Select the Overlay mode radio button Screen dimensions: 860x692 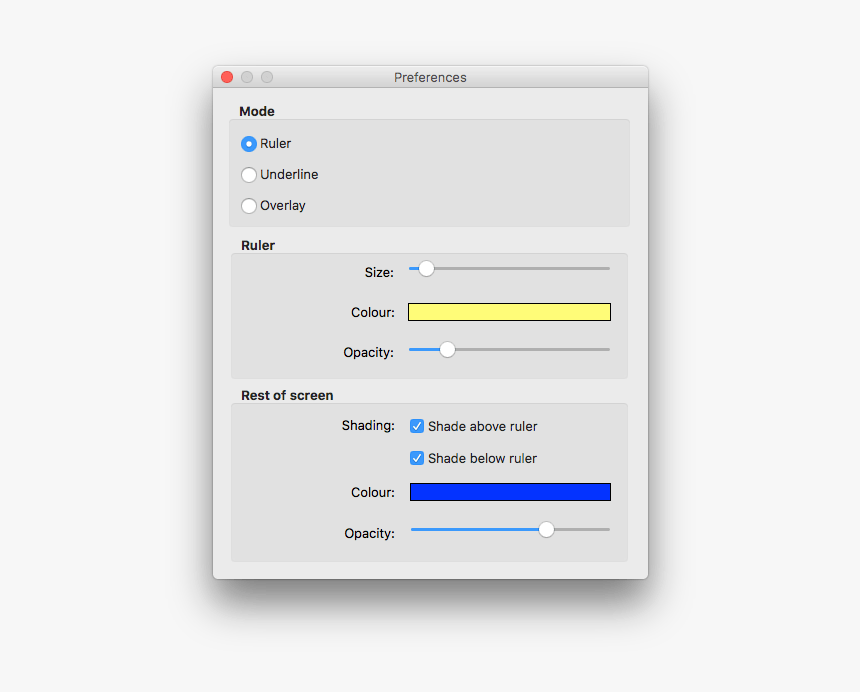[248, 206]
